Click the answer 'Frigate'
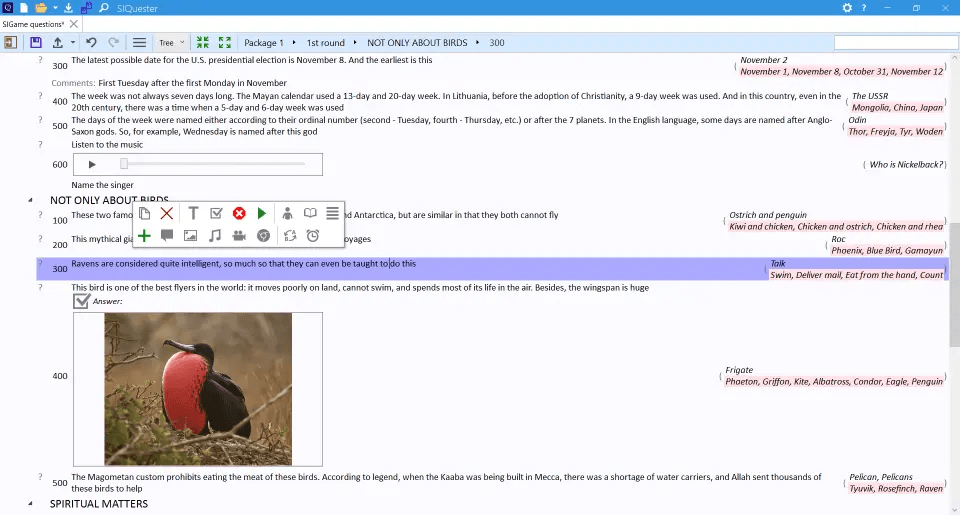 click(739, 370)
